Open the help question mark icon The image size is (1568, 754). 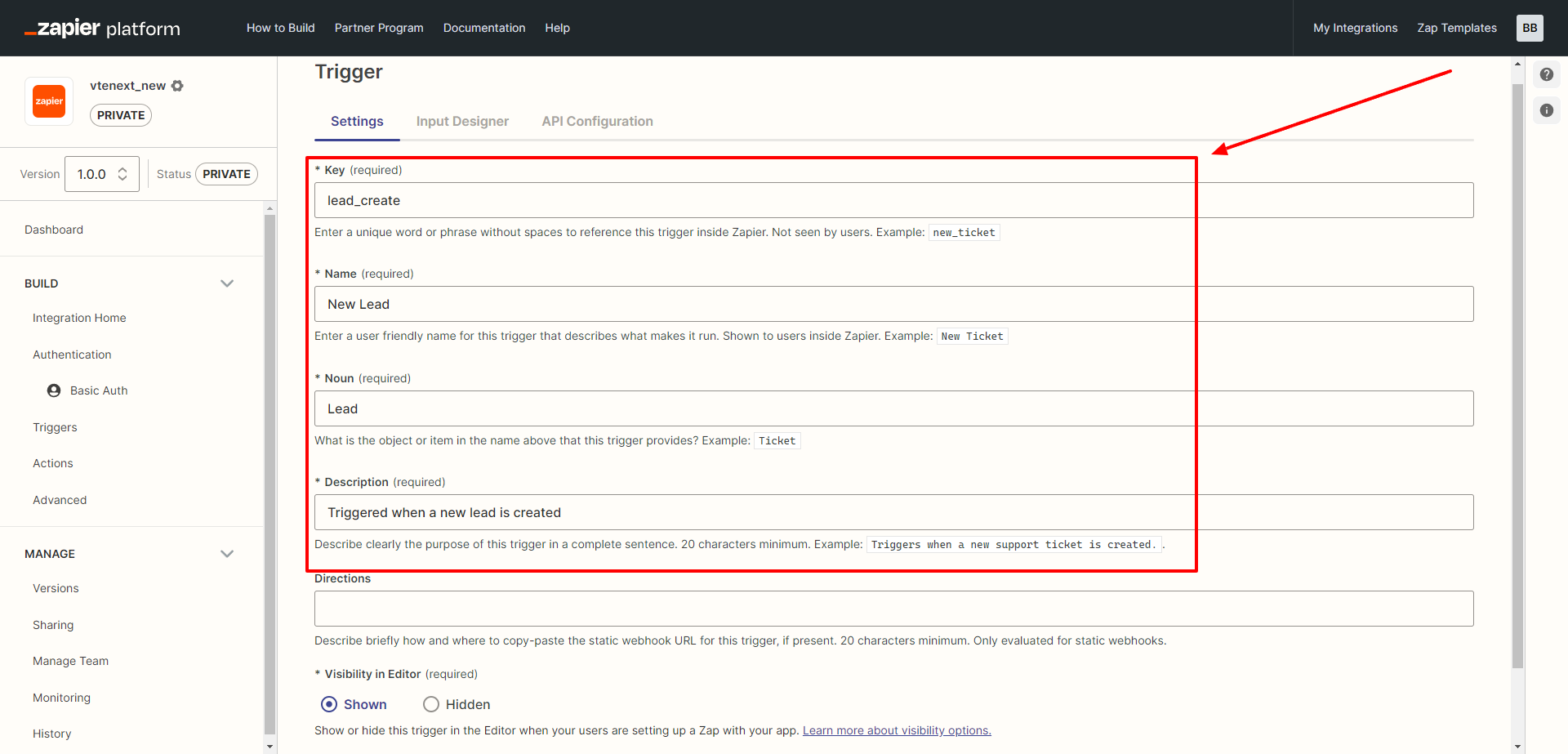[x=1547, y=74]
